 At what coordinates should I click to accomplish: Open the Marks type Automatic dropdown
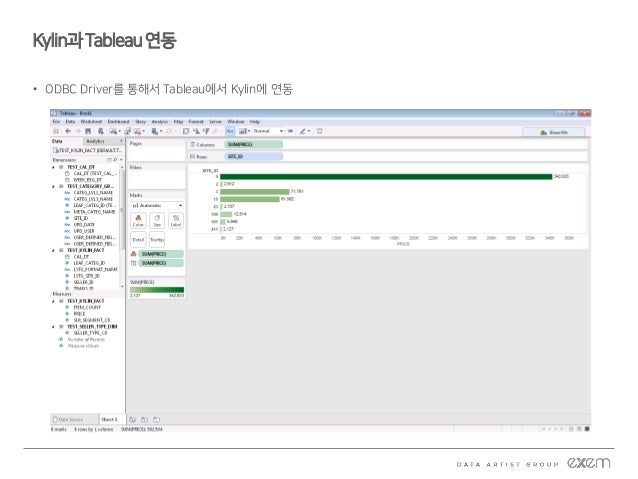(x=157, y=206)
